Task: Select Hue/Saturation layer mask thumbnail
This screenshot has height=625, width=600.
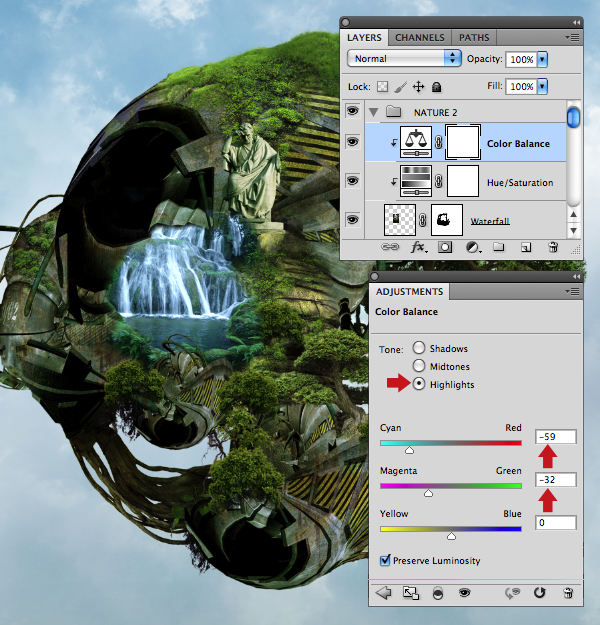Action: pos(463,181)
